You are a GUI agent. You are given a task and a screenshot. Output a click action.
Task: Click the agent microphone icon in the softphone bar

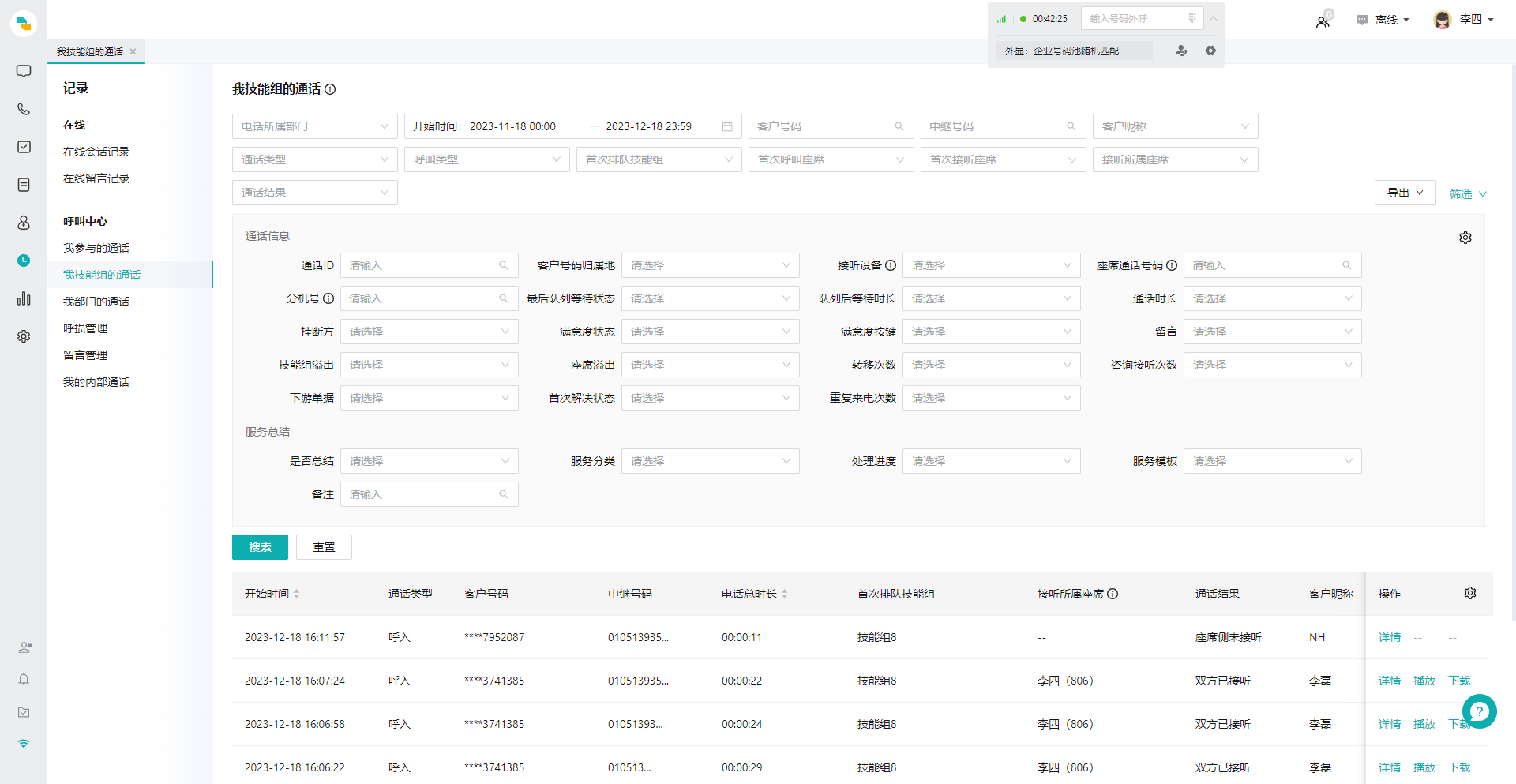tap(1181, 51)
